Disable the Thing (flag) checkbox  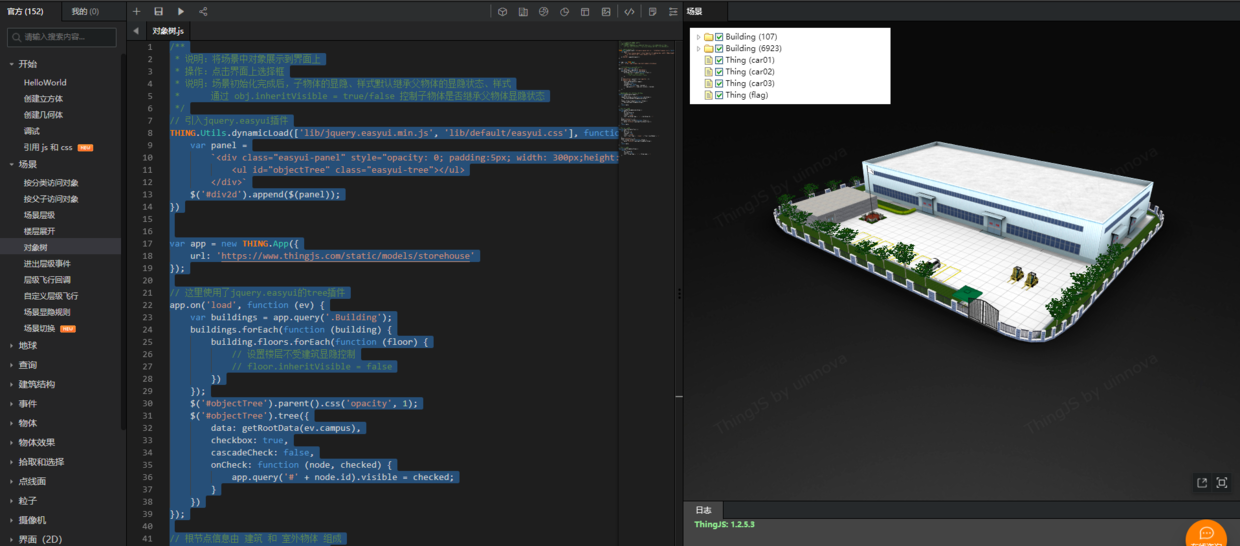click(x=719, y=95)
